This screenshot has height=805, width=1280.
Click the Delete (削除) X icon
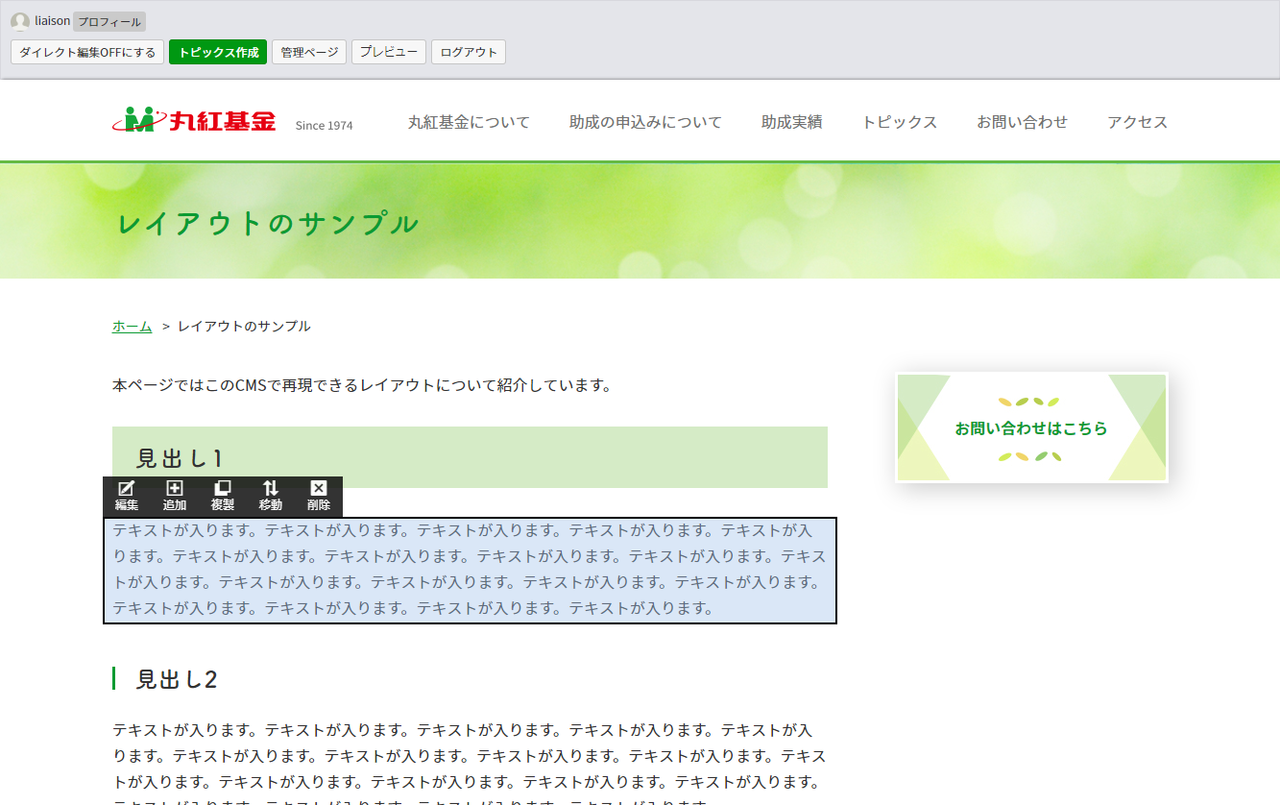pyautogui.click(x=318, y=489)
